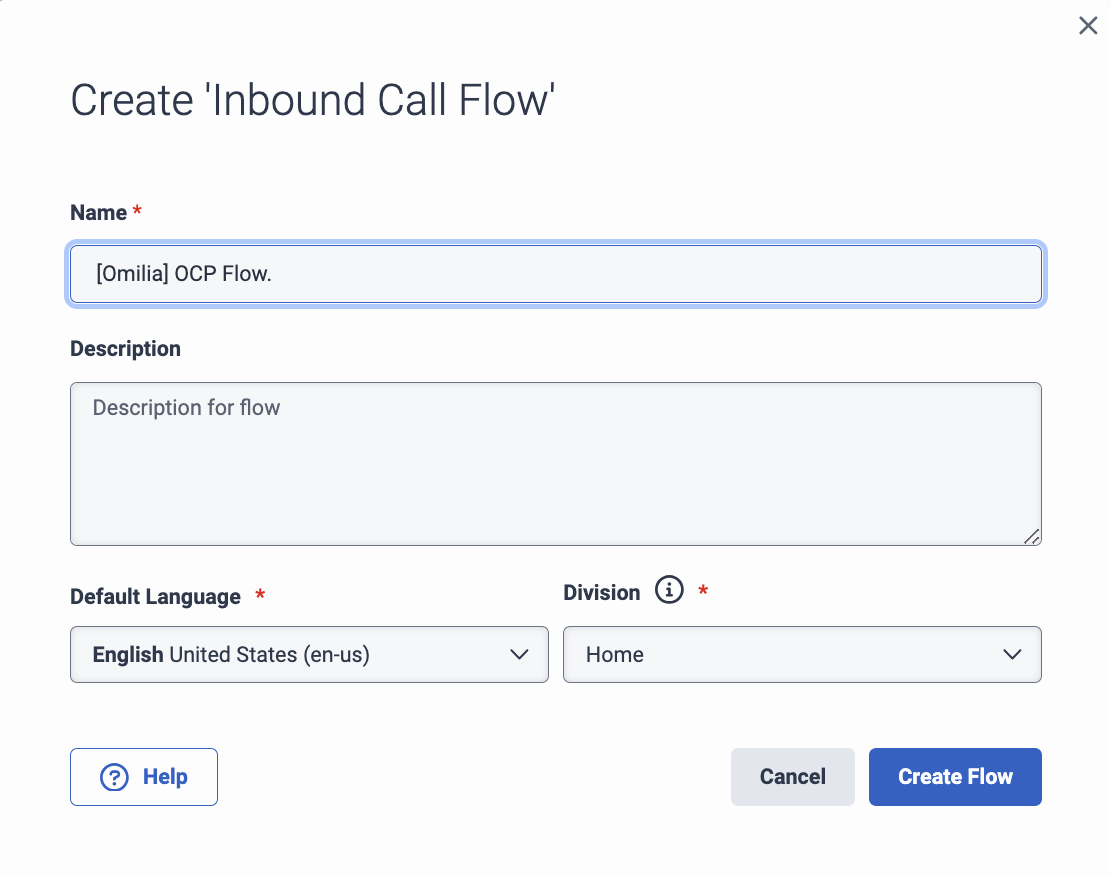Click the Create Inbound Call Flow title
The height and width of the screenshot is (876, 1110).
[x=312, y=100]
